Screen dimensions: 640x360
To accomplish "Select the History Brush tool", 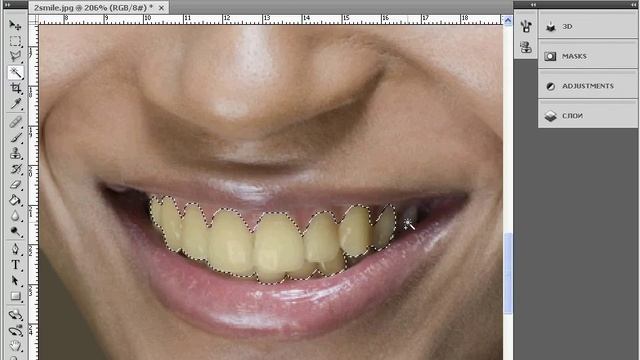I will click(x=16, y=169).
